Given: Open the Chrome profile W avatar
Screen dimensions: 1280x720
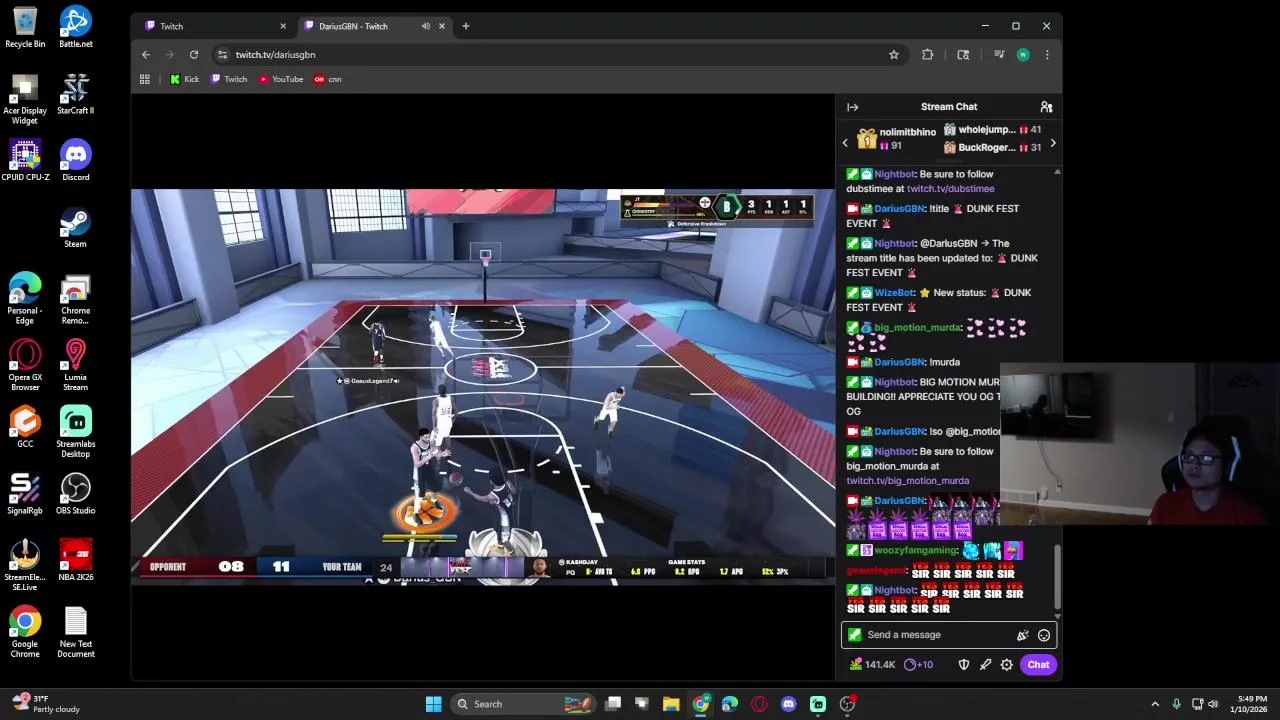Looking at the screenshot, I should coord(1023,55).
